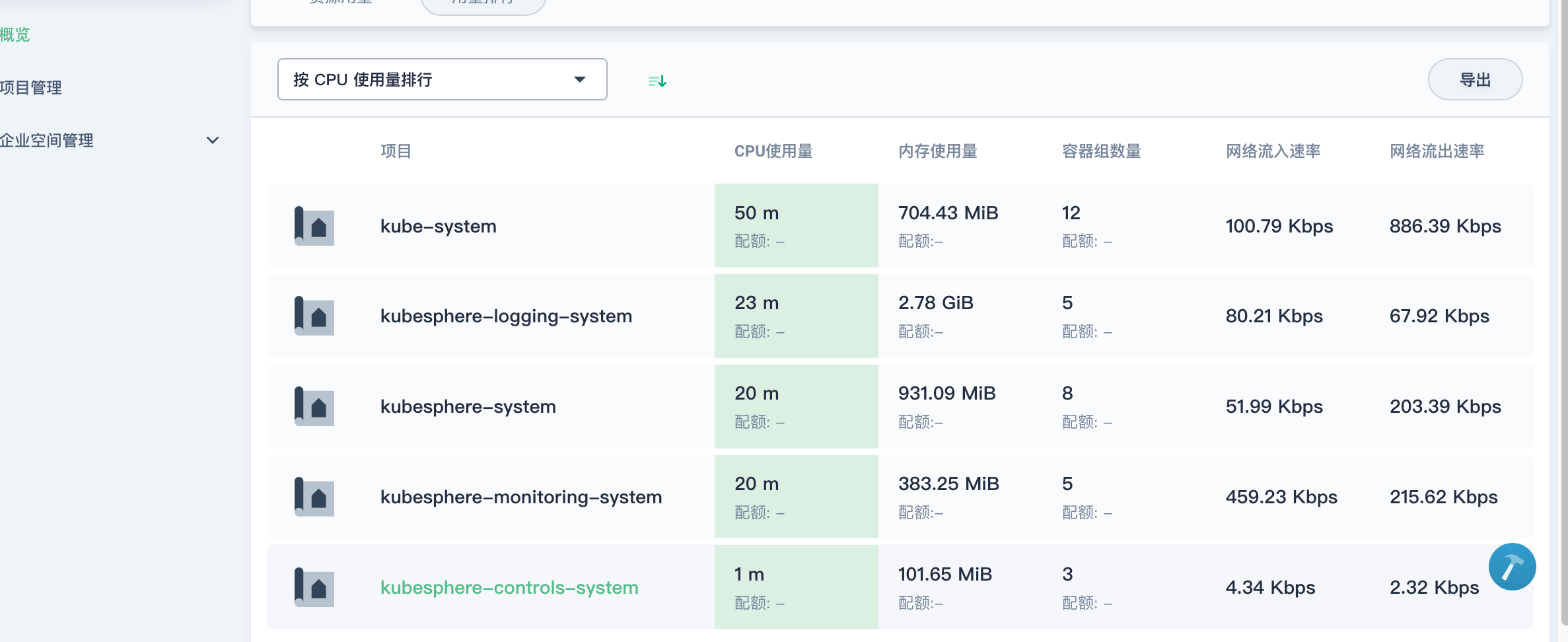This screenshot has height=642, width=1568.
Task: Click the kubesphere-controls-system project icon
Action: (x=314, y=587)
